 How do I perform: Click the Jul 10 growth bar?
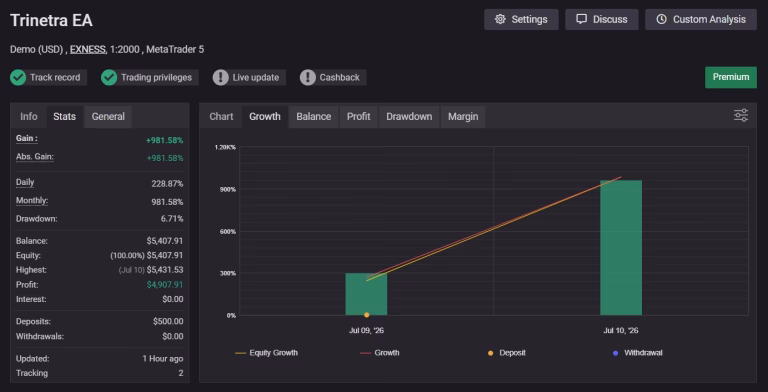621,247
